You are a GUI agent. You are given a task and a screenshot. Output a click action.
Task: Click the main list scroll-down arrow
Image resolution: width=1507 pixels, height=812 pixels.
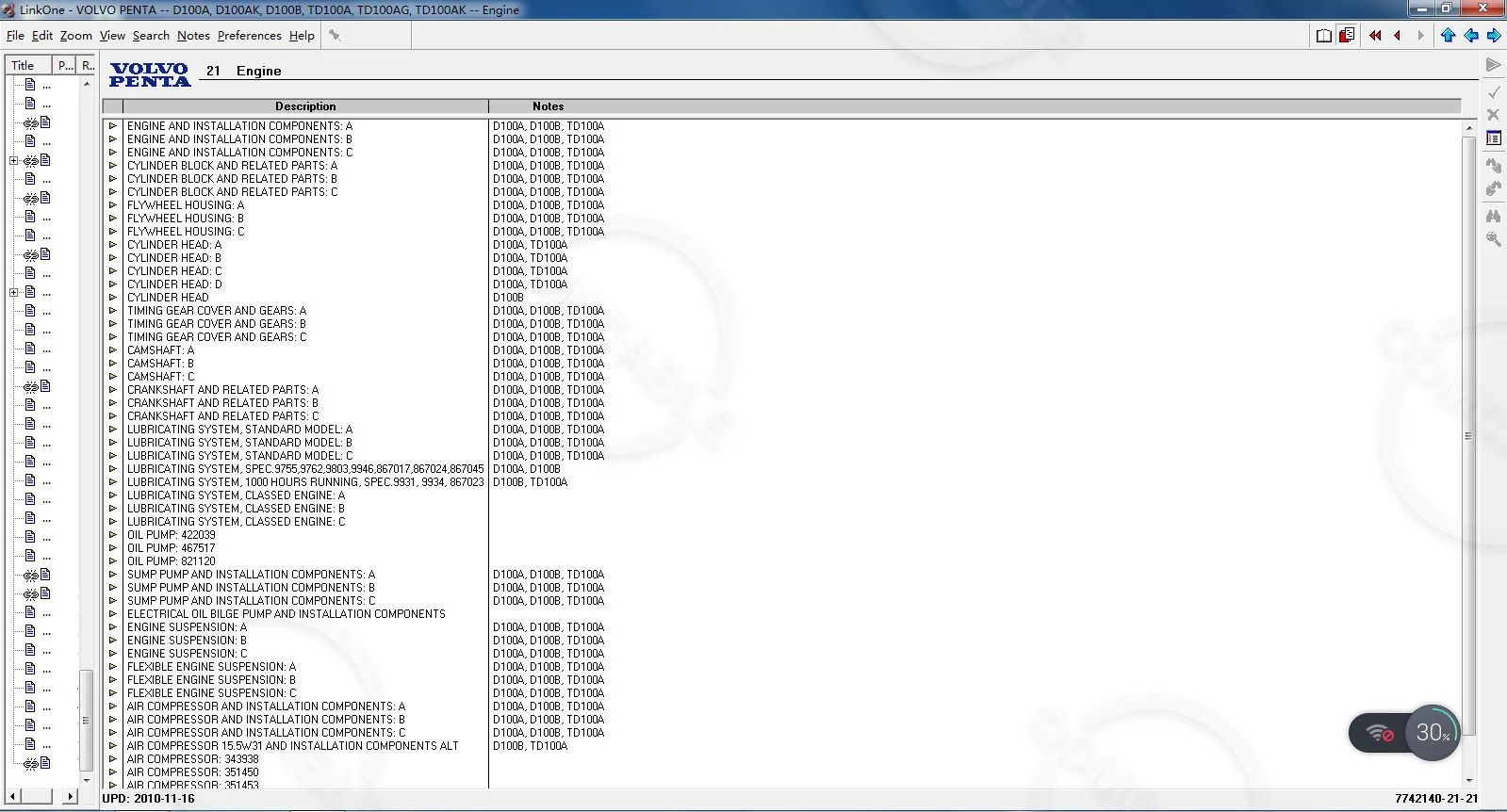click(x=1468, y=781)
